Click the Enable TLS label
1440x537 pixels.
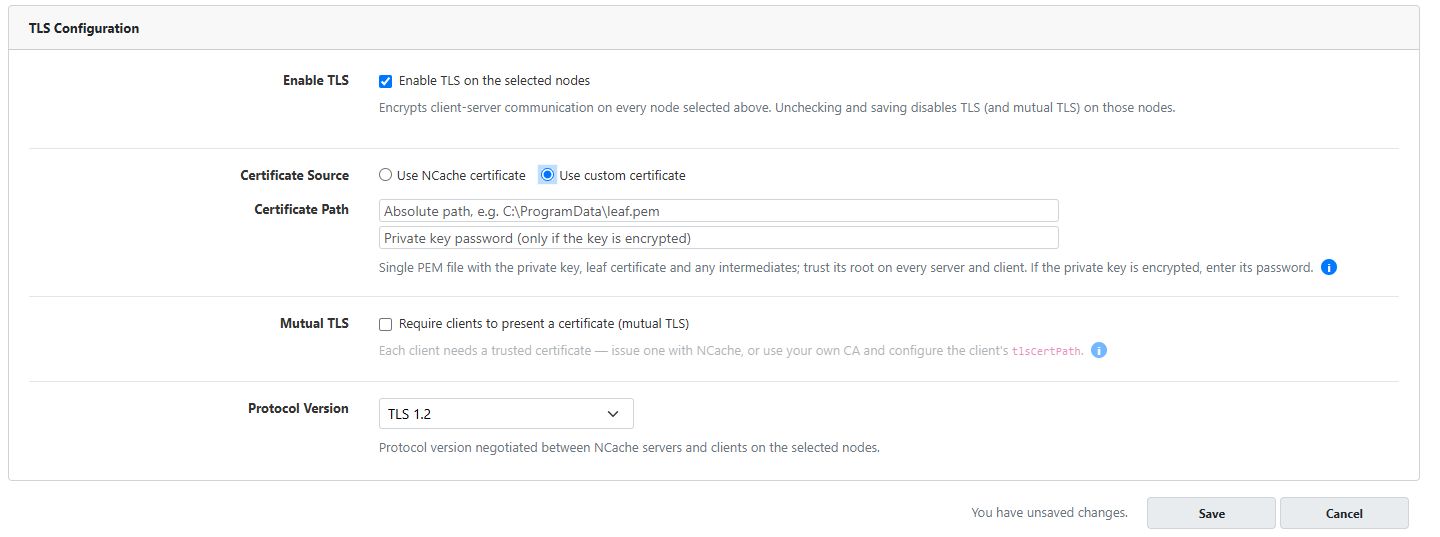click(316, 80)
